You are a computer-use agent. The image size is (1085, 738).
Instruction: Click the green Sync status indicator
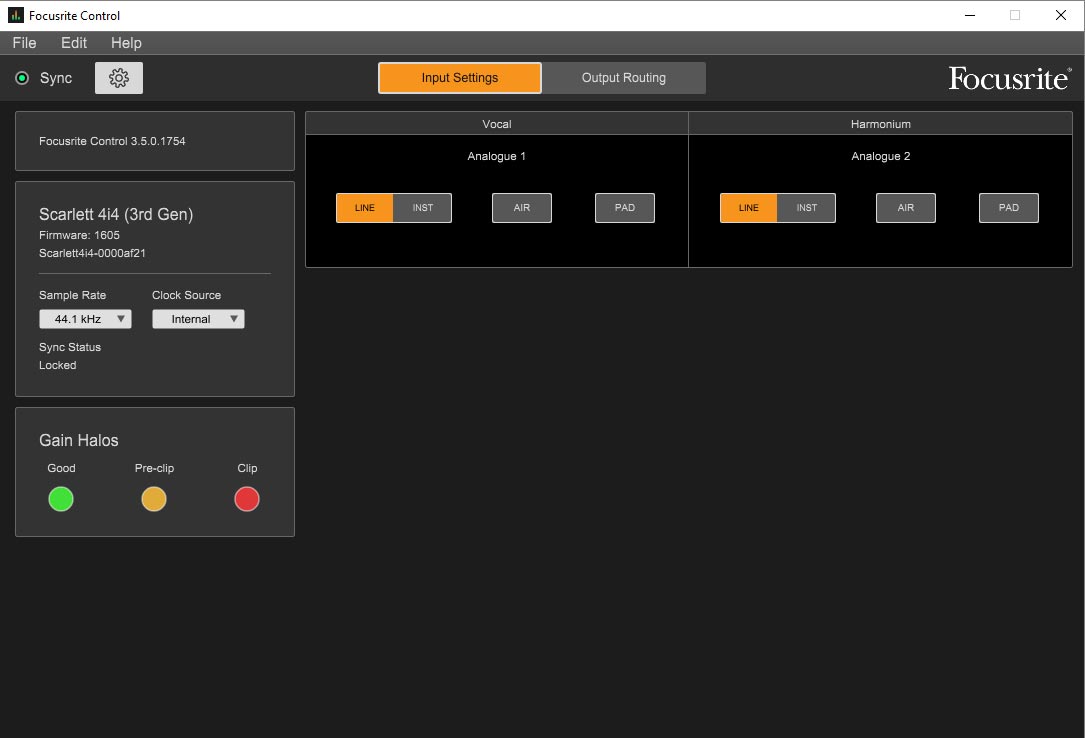[x=22, y=78]
